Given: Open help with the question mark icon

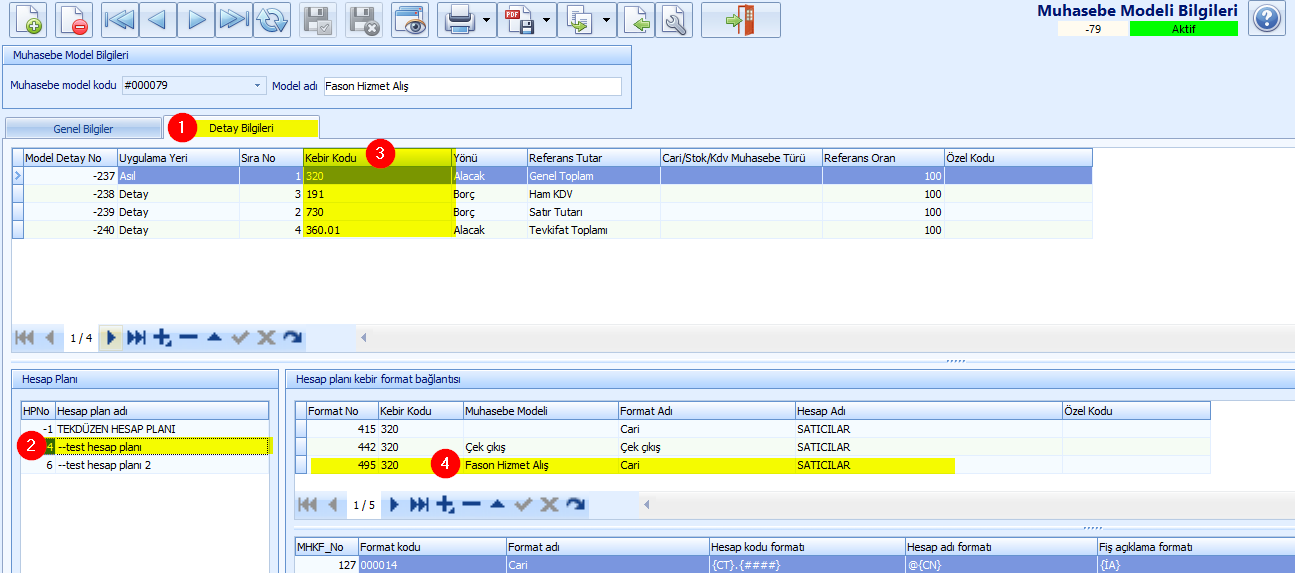Looking at the screenshot, I should pos(1266,19).
